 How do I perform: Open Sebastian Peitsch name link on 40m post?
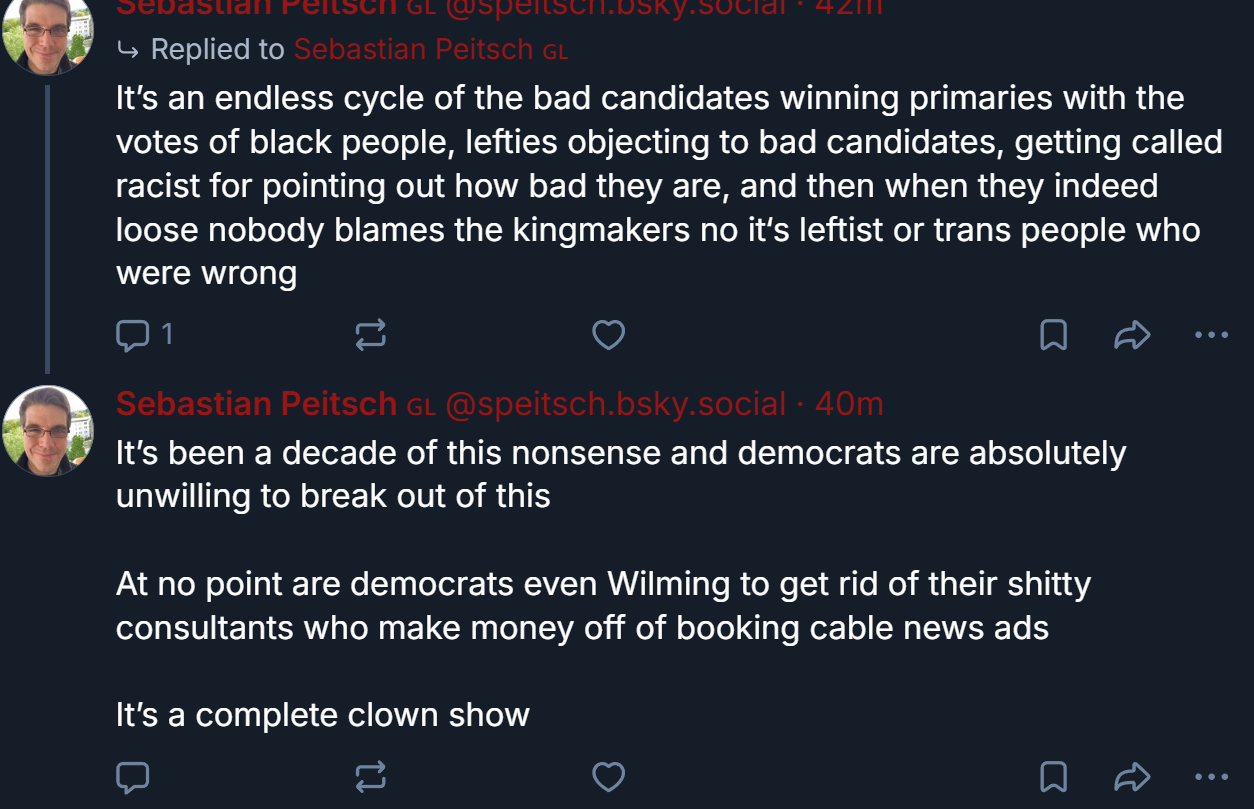pos(256,404)
